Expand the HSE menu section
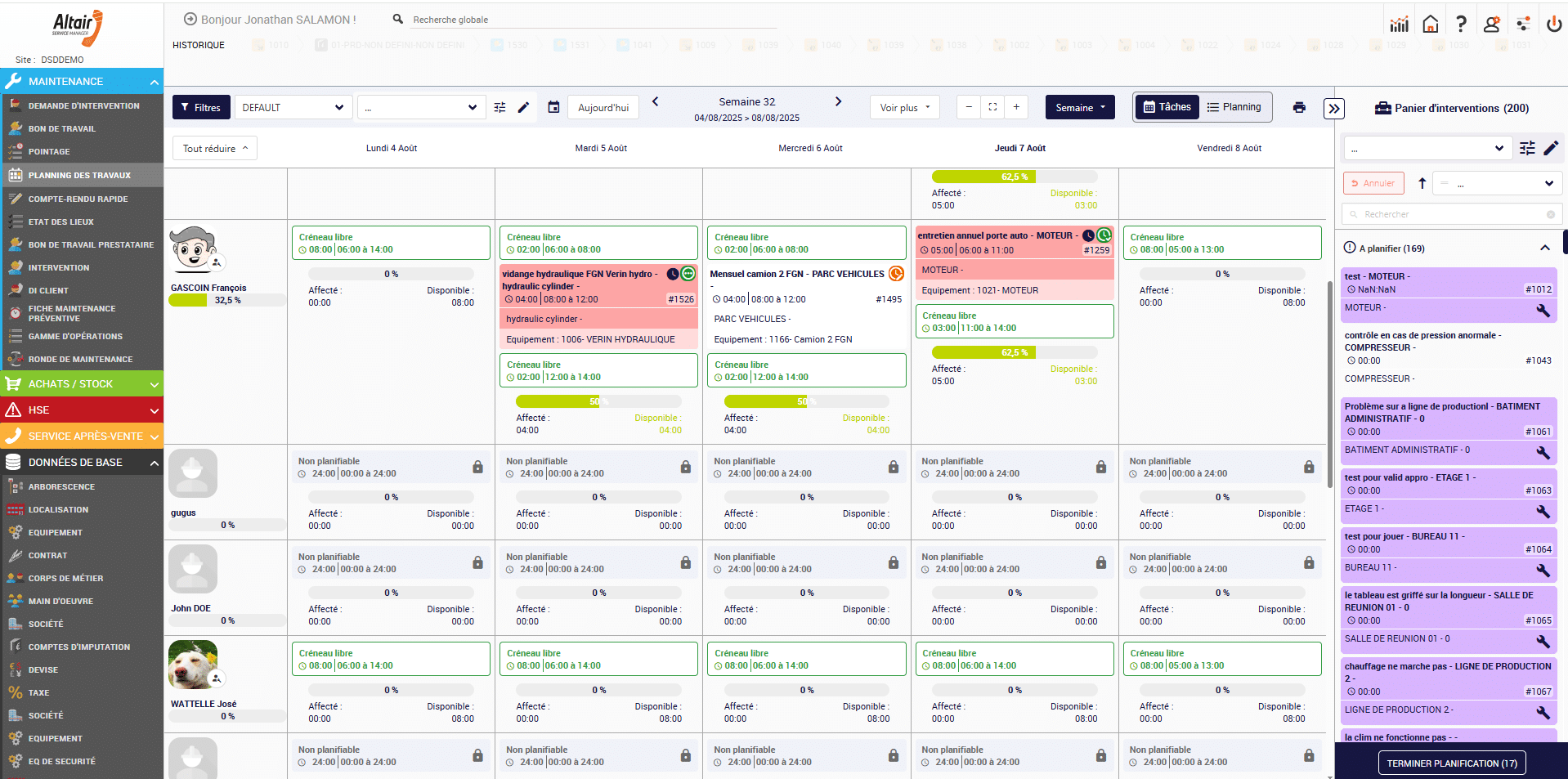1568x779 pixels. pos(154,410)
